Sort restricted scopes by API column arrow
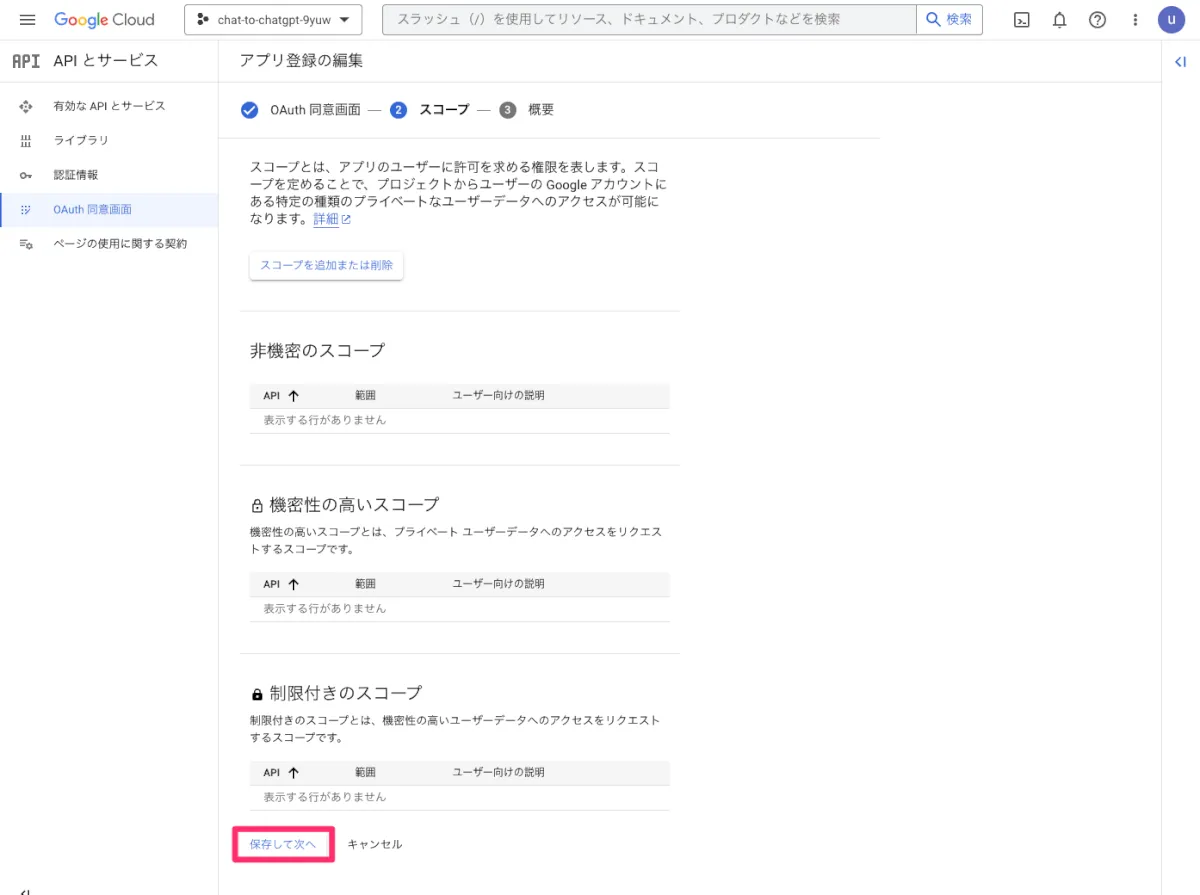1200x895 pixels. (x=293, y=773)
